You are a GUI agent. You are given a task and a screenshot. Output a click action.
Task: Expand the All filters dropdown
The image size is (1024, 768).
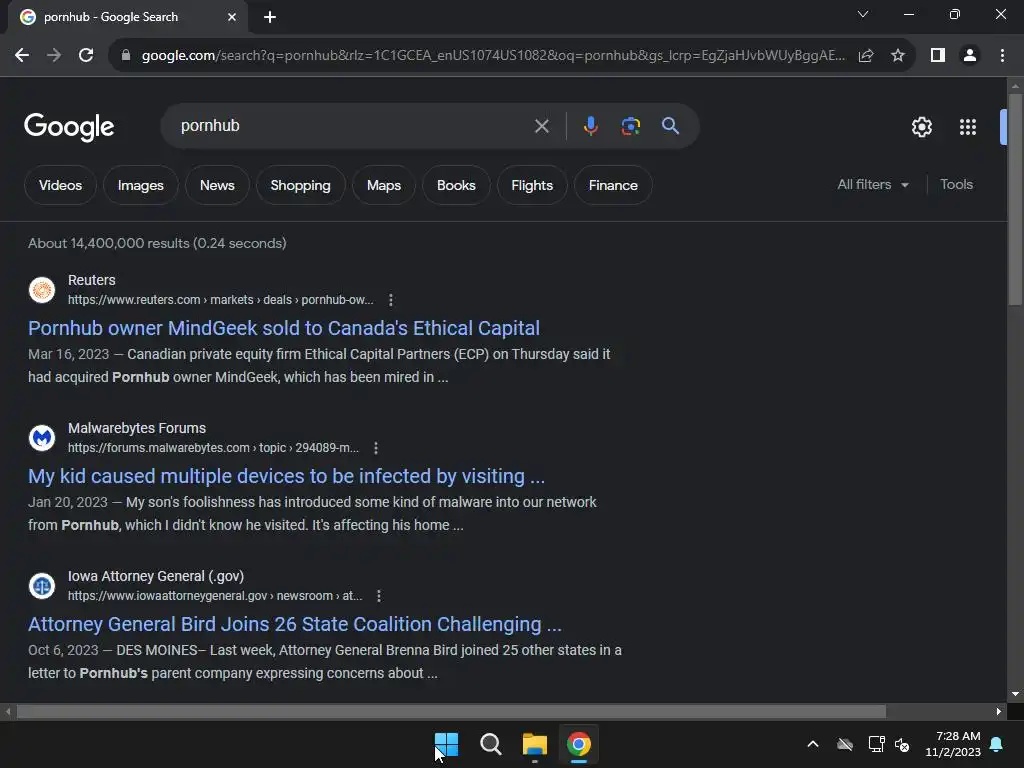873,185
